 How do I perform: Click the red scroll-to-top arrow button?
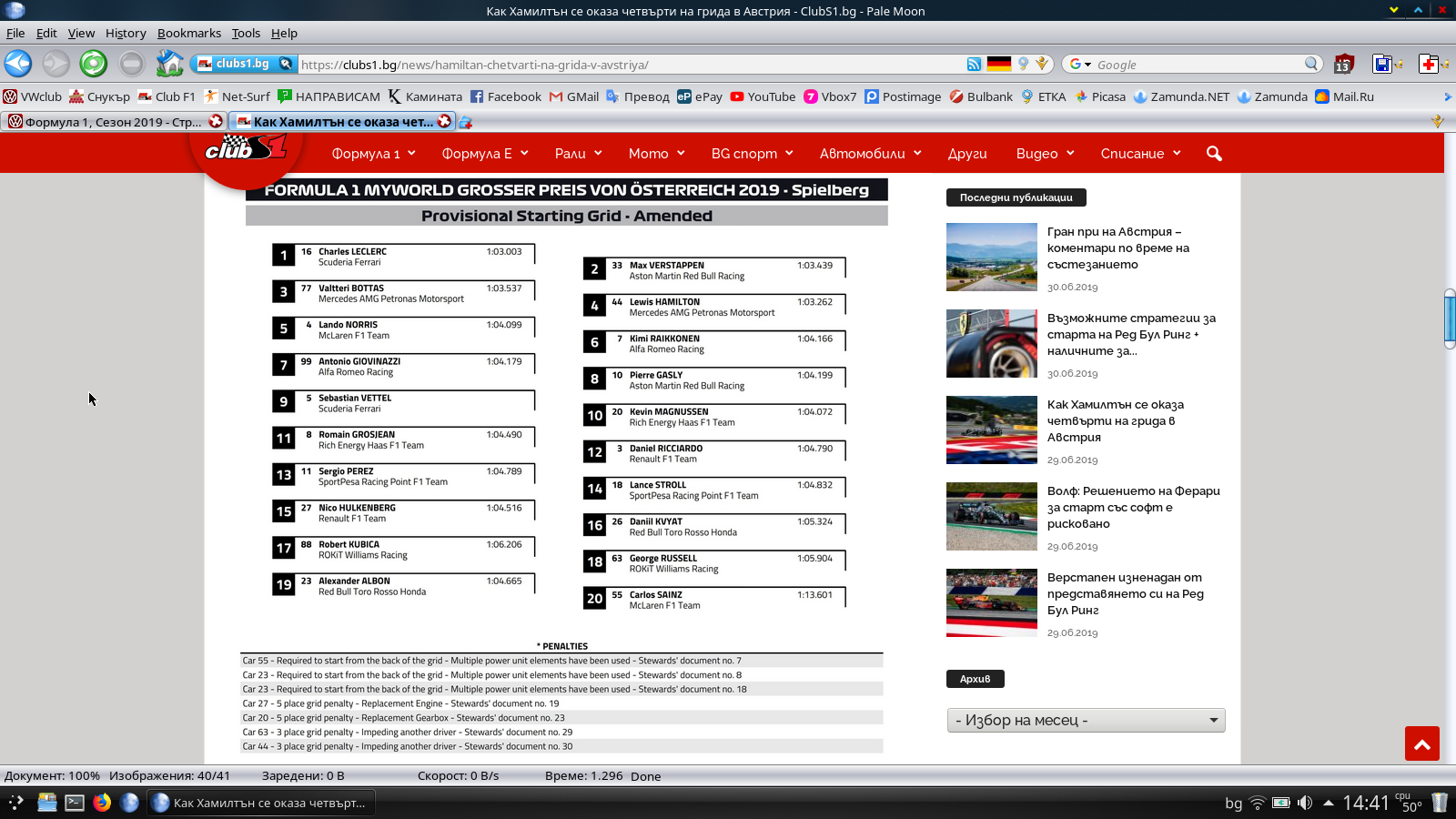pyautogui.click(x=1421, y=743)
